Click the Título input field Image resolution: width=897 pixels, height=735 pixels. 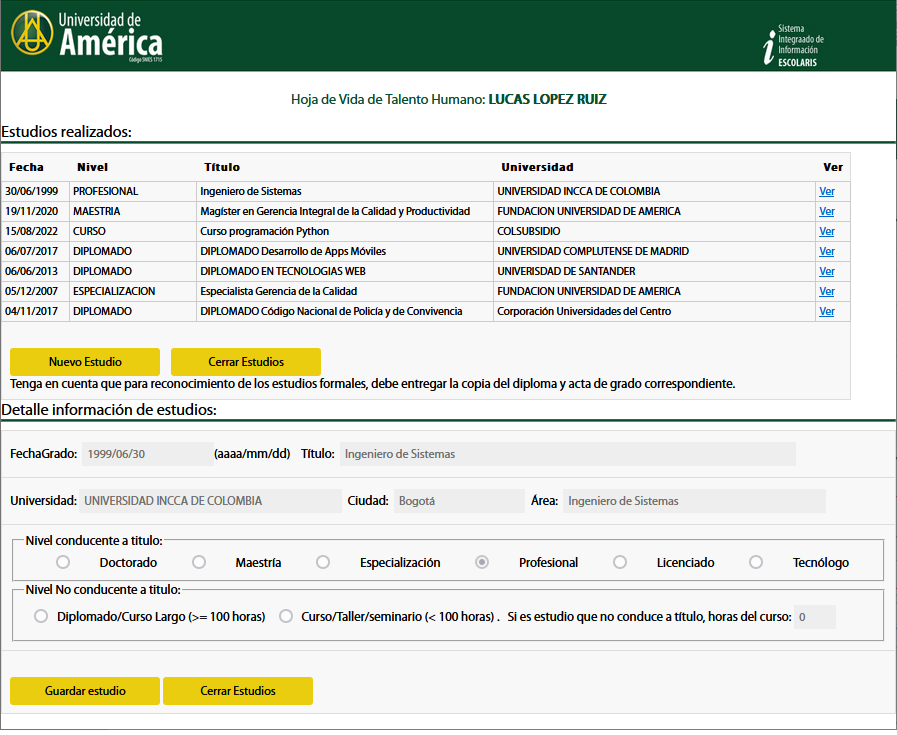[567, 454]
